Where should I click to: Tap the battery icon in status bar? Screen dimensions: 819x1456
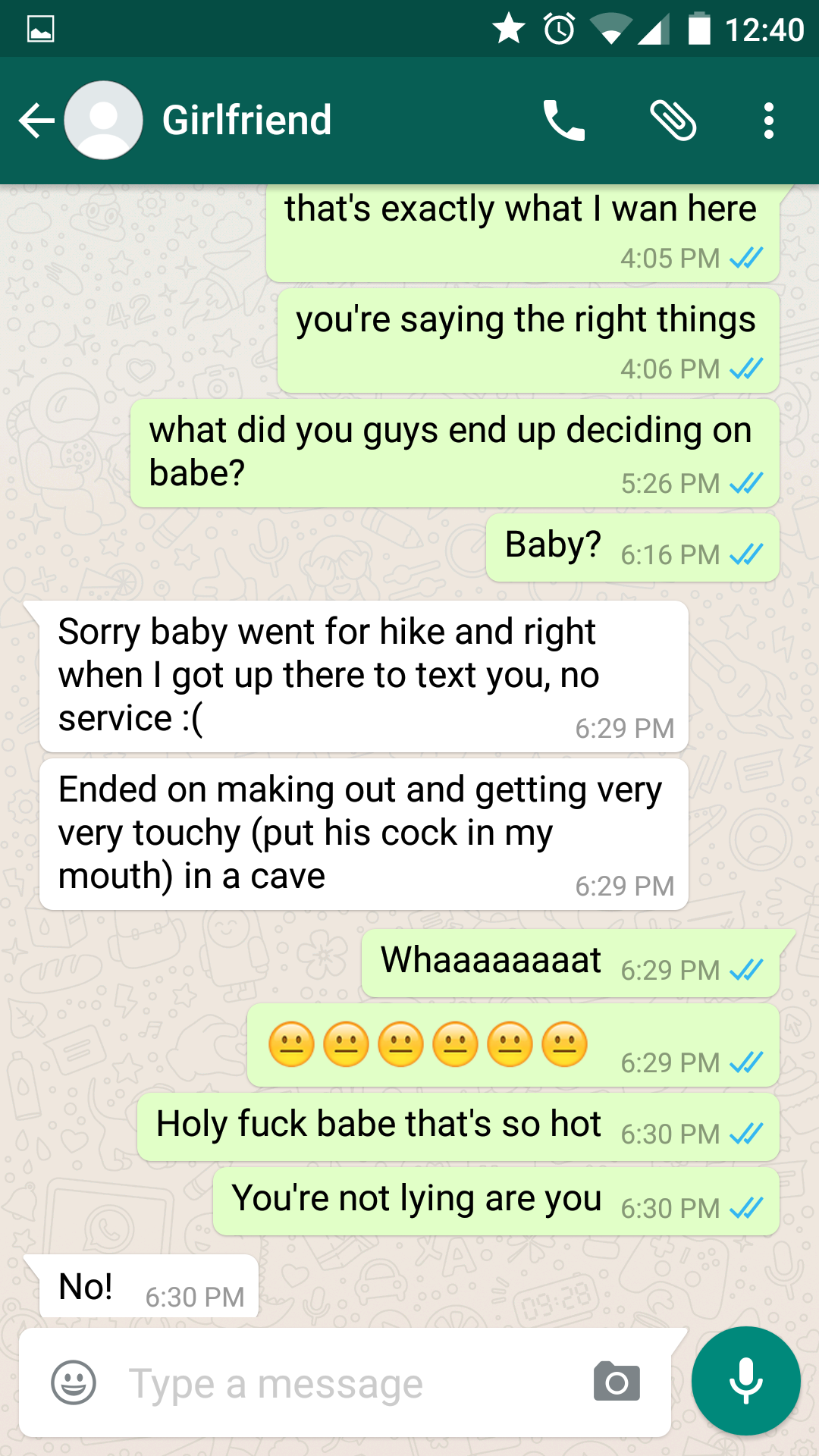699,29
